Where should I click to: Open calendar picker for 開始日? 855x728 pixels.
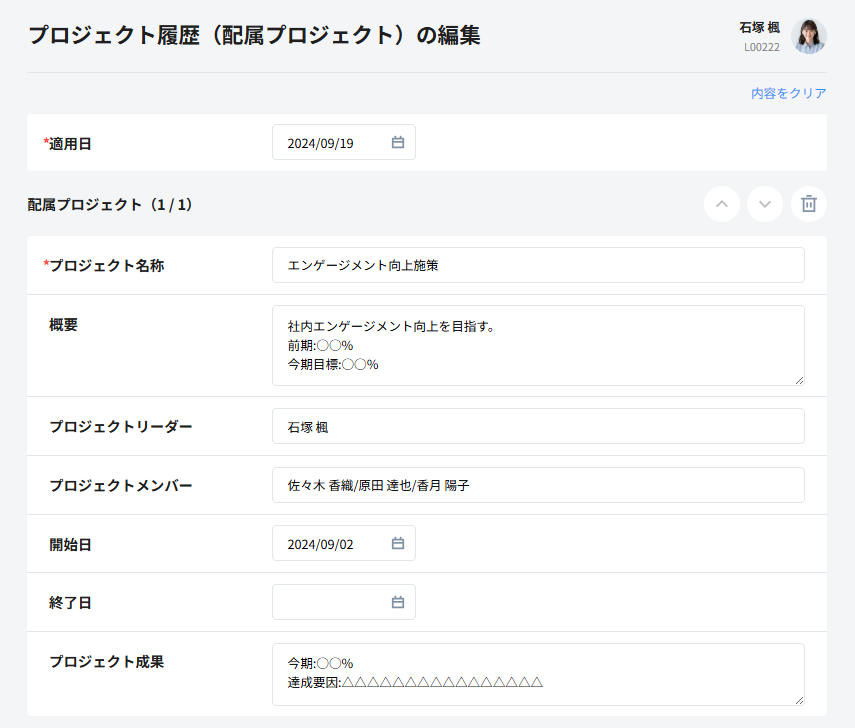[397, 544]
